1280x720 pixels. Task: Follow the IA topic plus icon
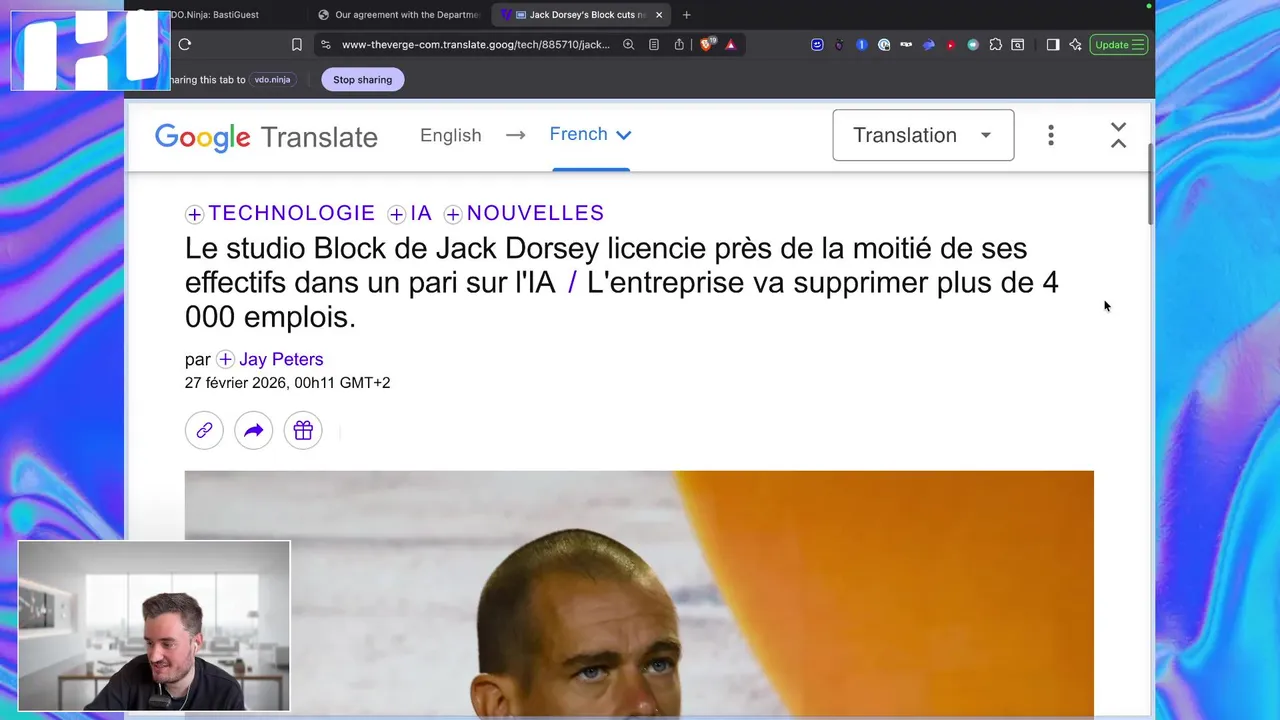tap(396, 214)
